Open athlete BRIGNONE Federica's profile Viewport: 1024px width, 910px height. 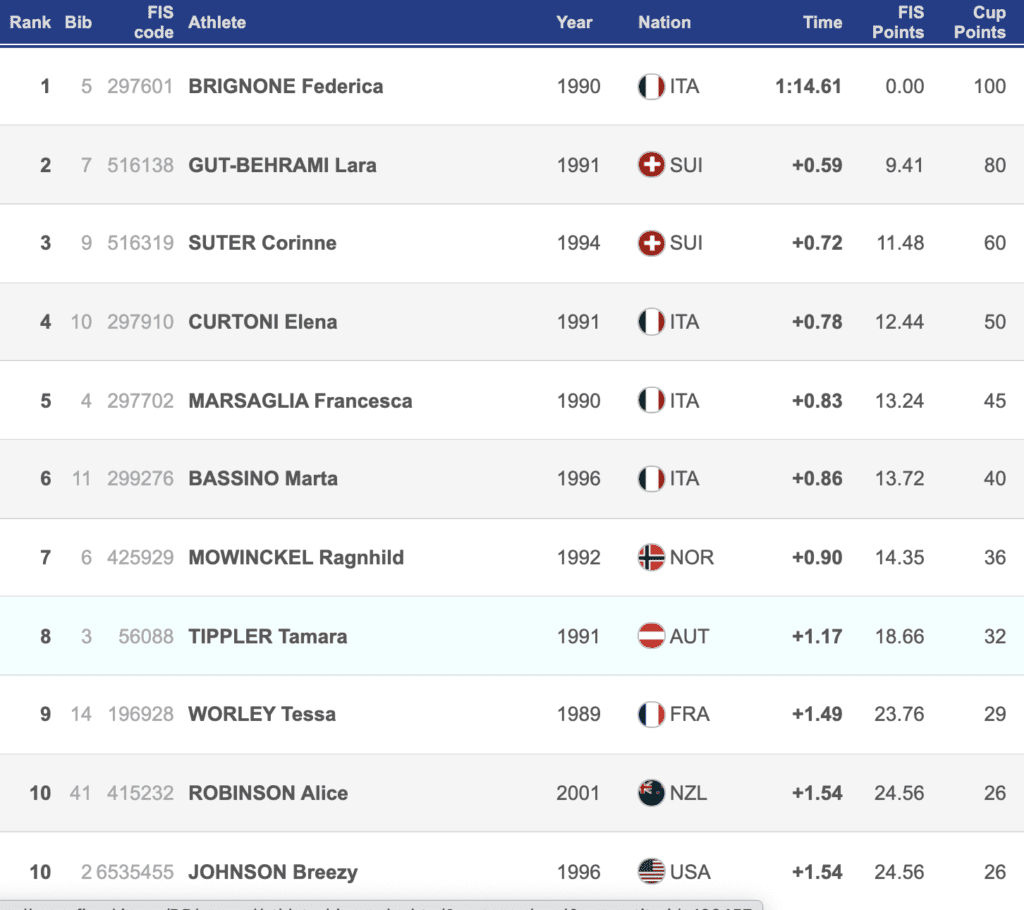[x=285, y=86]
